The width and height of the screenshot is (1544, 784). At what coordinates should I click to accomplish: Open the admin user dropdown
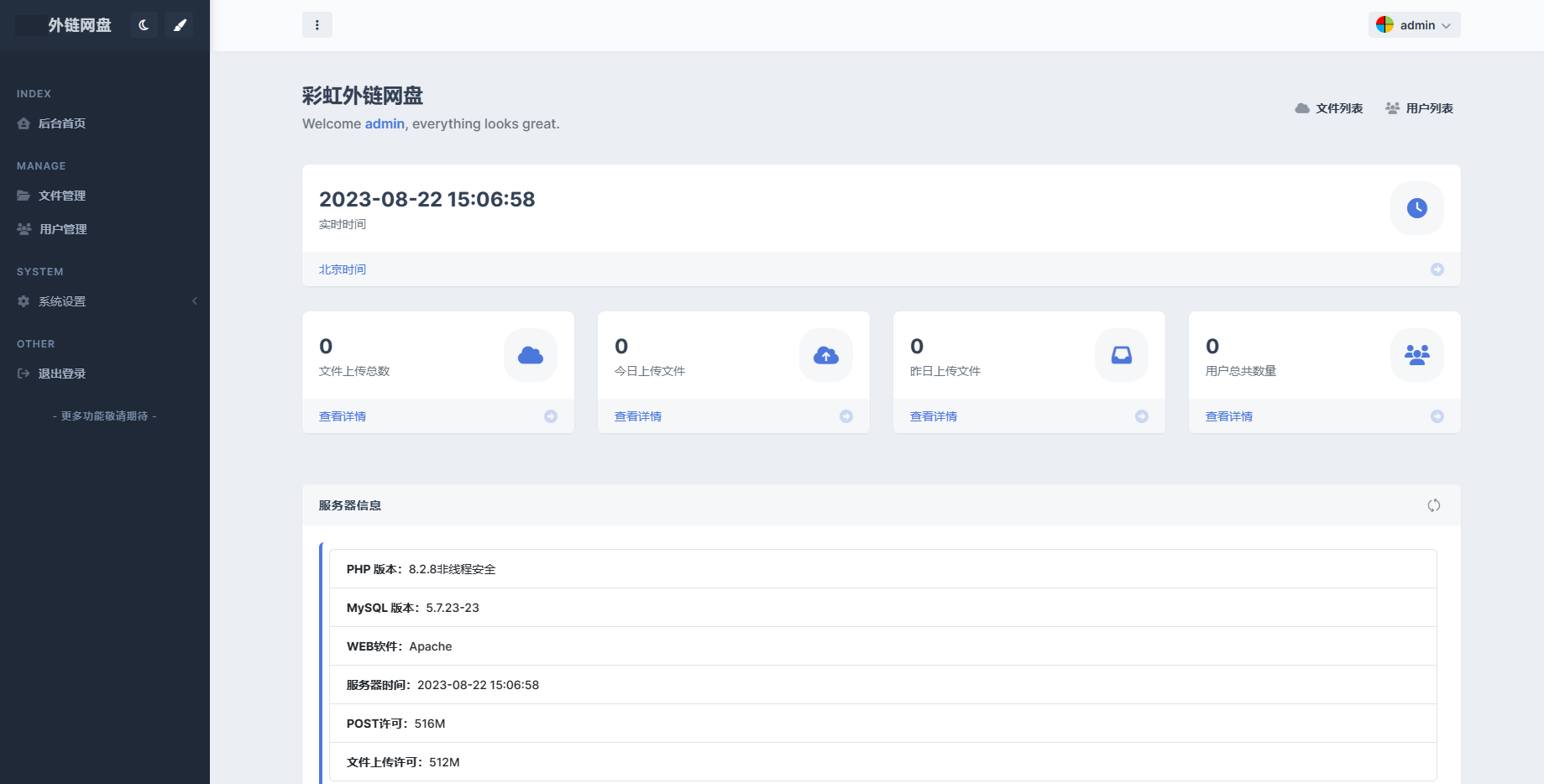pos(1415,25)
